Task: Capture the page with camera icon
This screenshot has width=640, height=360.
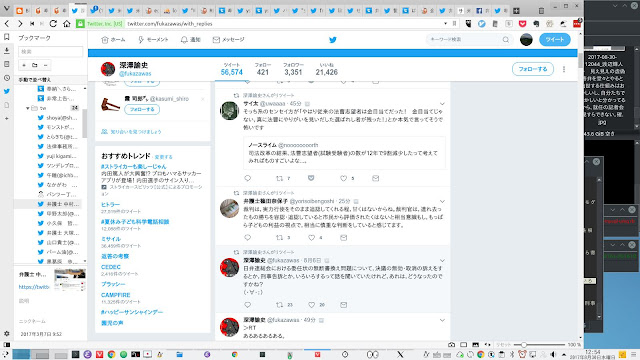Action: (x=451, y=344)
